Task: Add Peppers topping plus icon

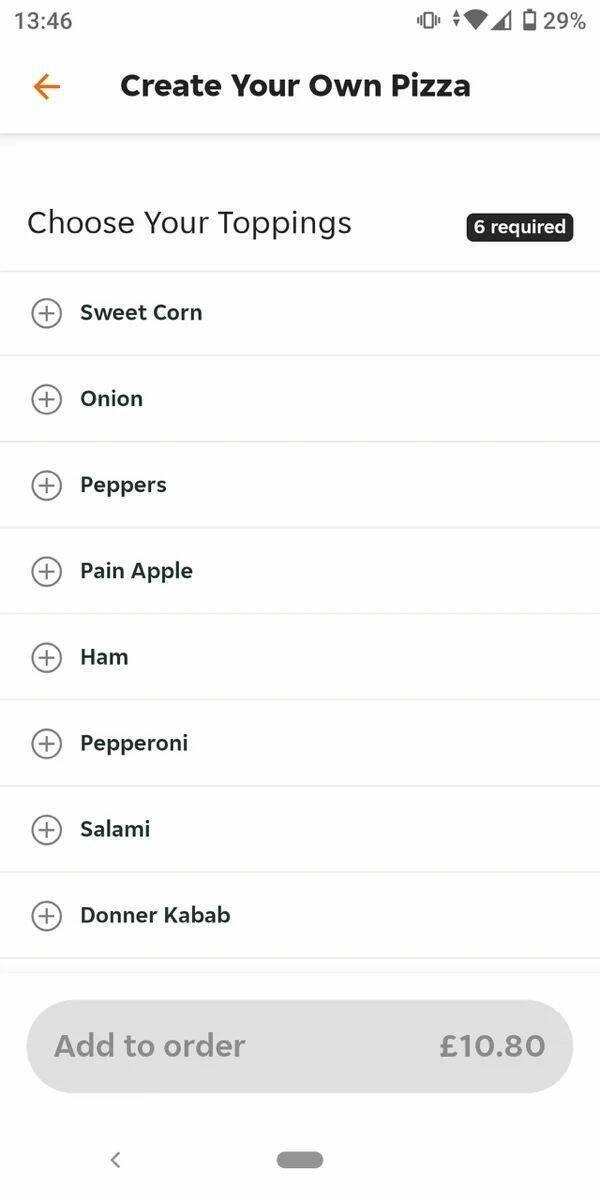Action: coord(46,485)
